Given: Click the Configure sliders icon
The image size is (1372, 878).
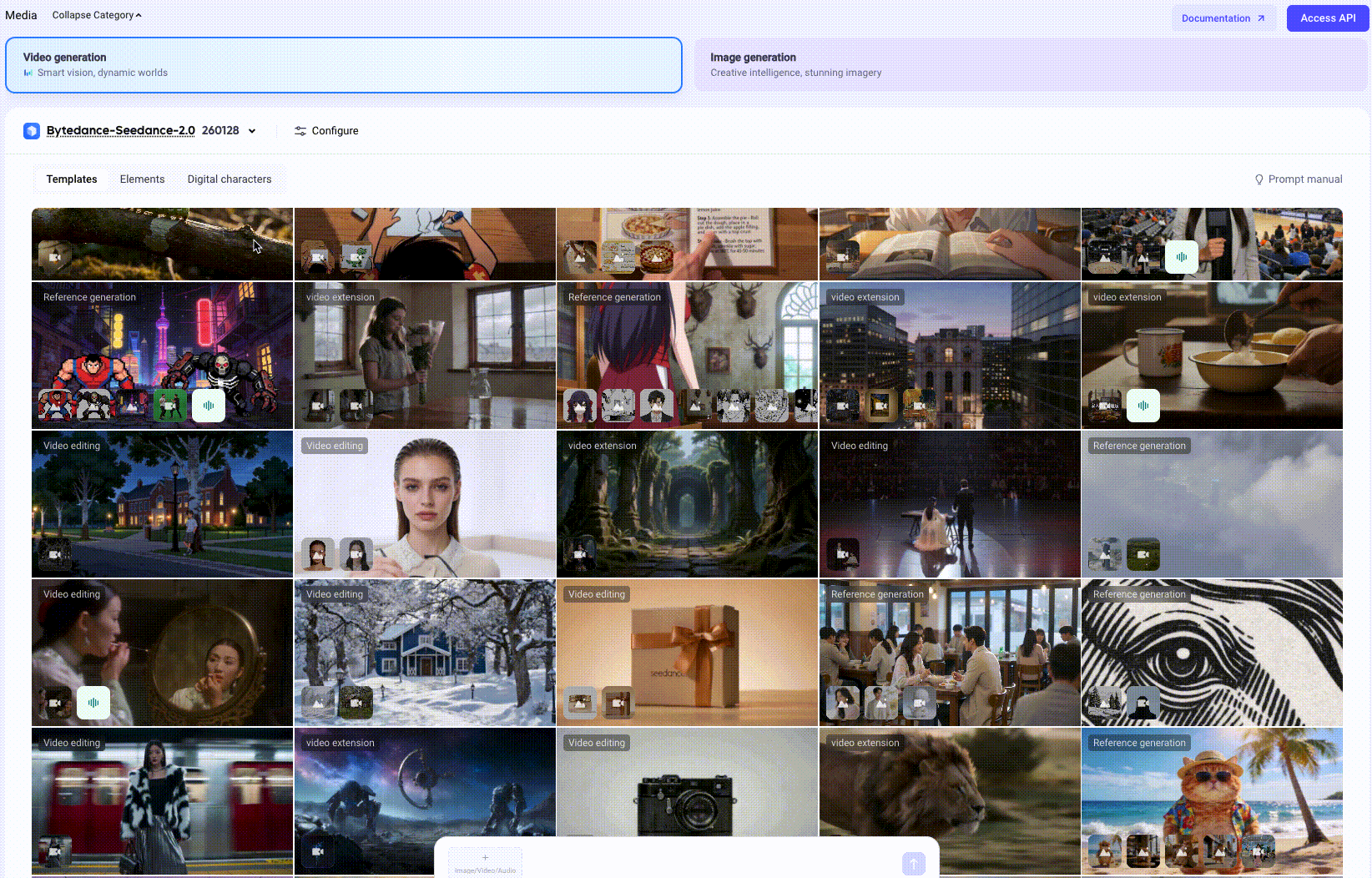Looking at the screenshot, I should (x=300, y=131).
